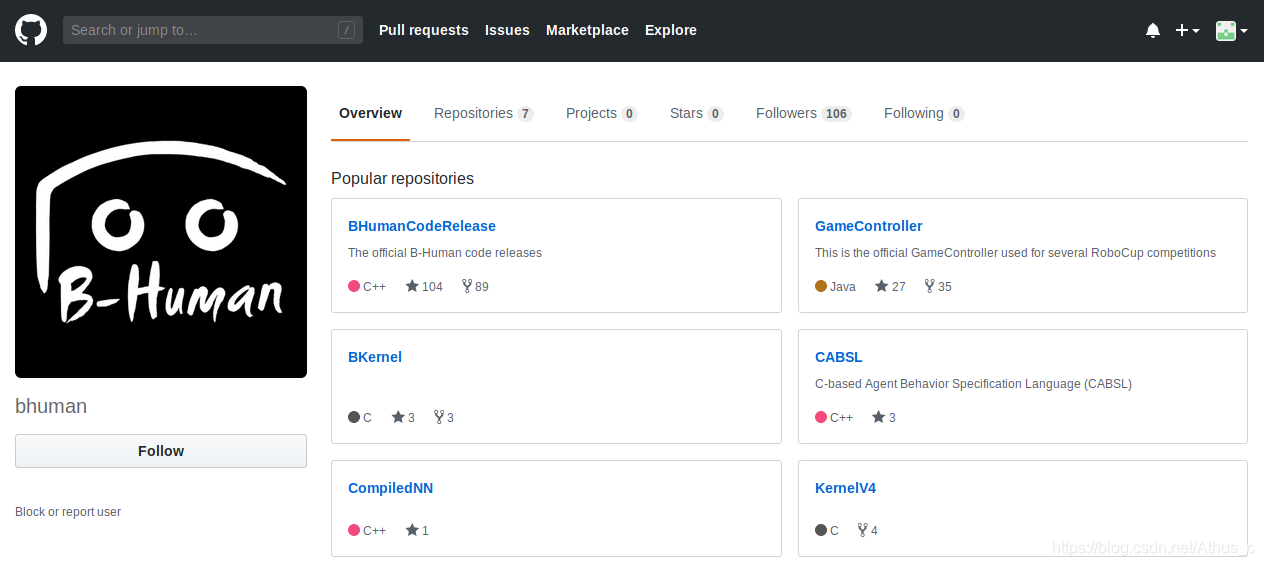Click 'The official B-Human code releases' description
Screen dimensions: 1264x566
(x=445, y=253)
